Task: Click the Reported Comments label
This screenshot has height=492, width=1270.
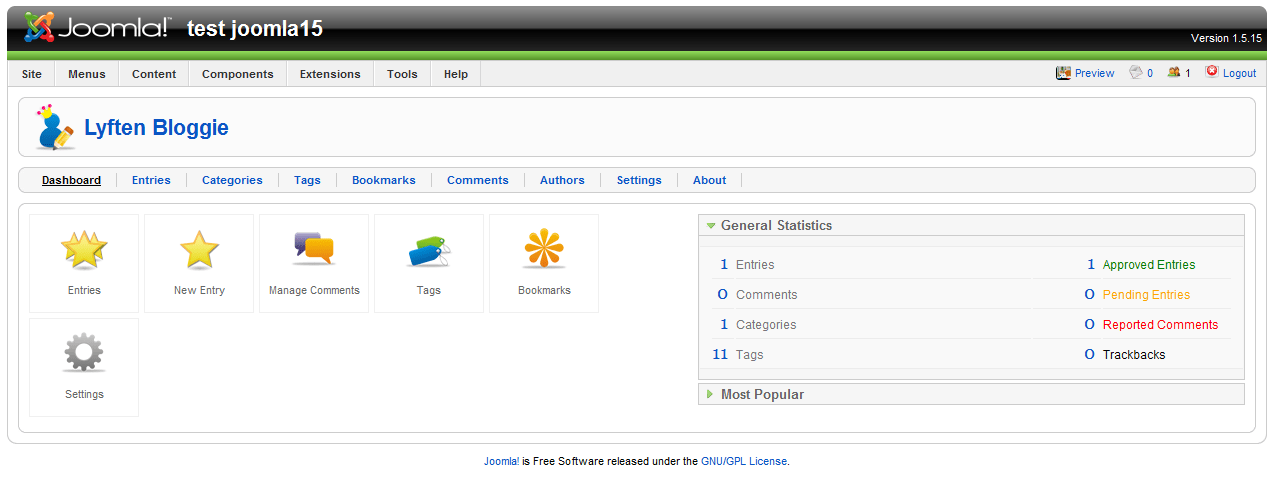Action: coord(1160,325)
